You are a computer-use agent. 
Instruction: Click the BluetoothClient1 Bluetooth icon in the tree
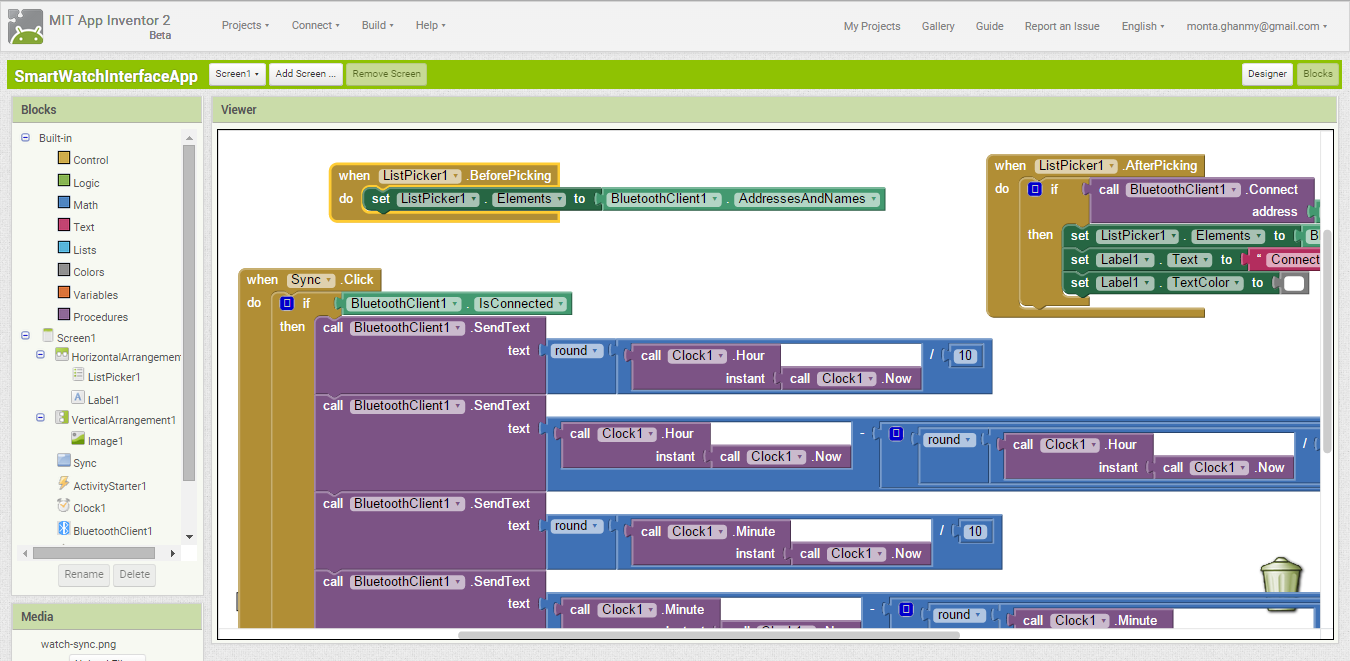[64, 529]
